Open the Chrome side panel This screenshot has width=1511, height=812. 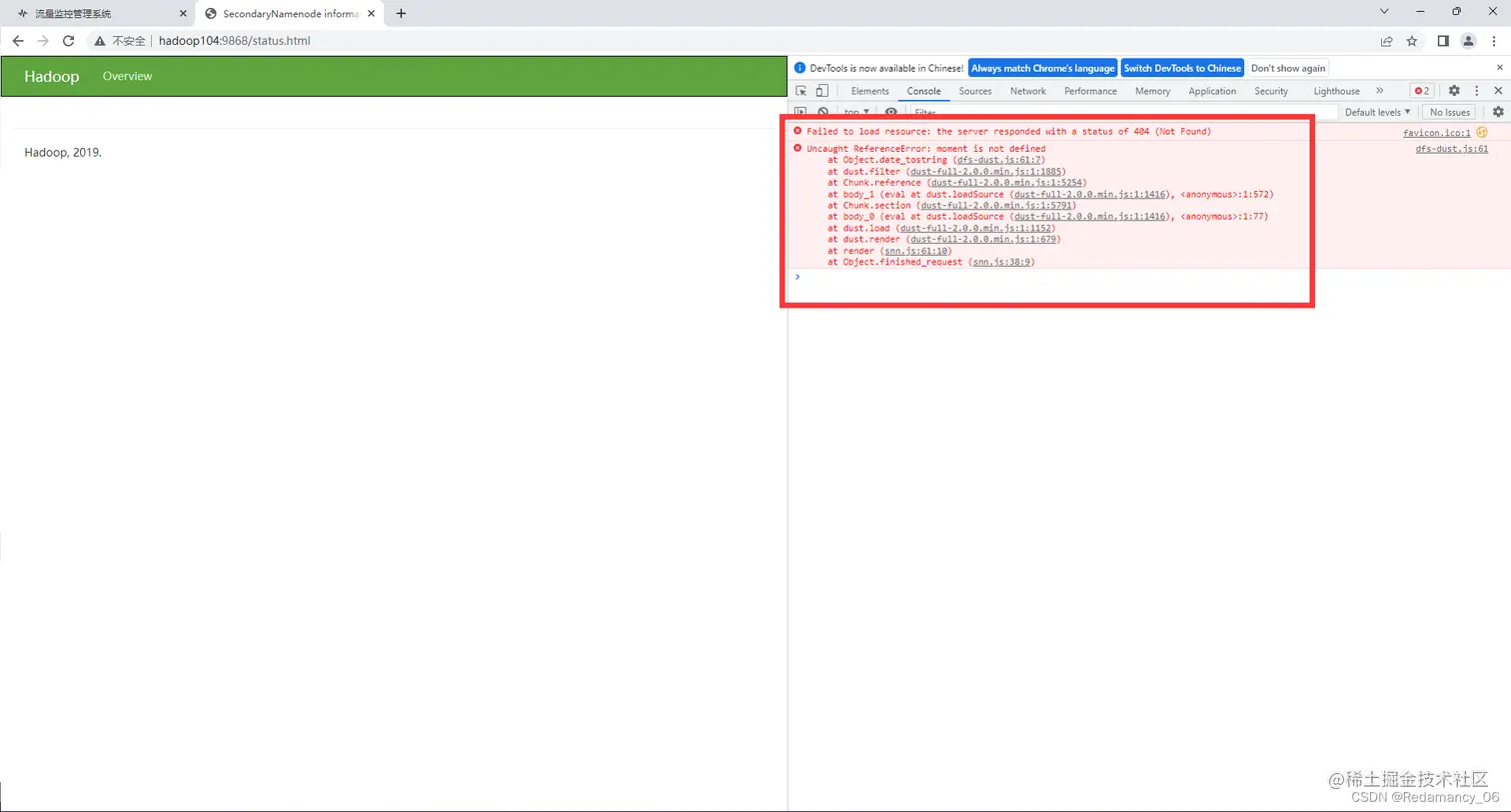click(1443, 41)
